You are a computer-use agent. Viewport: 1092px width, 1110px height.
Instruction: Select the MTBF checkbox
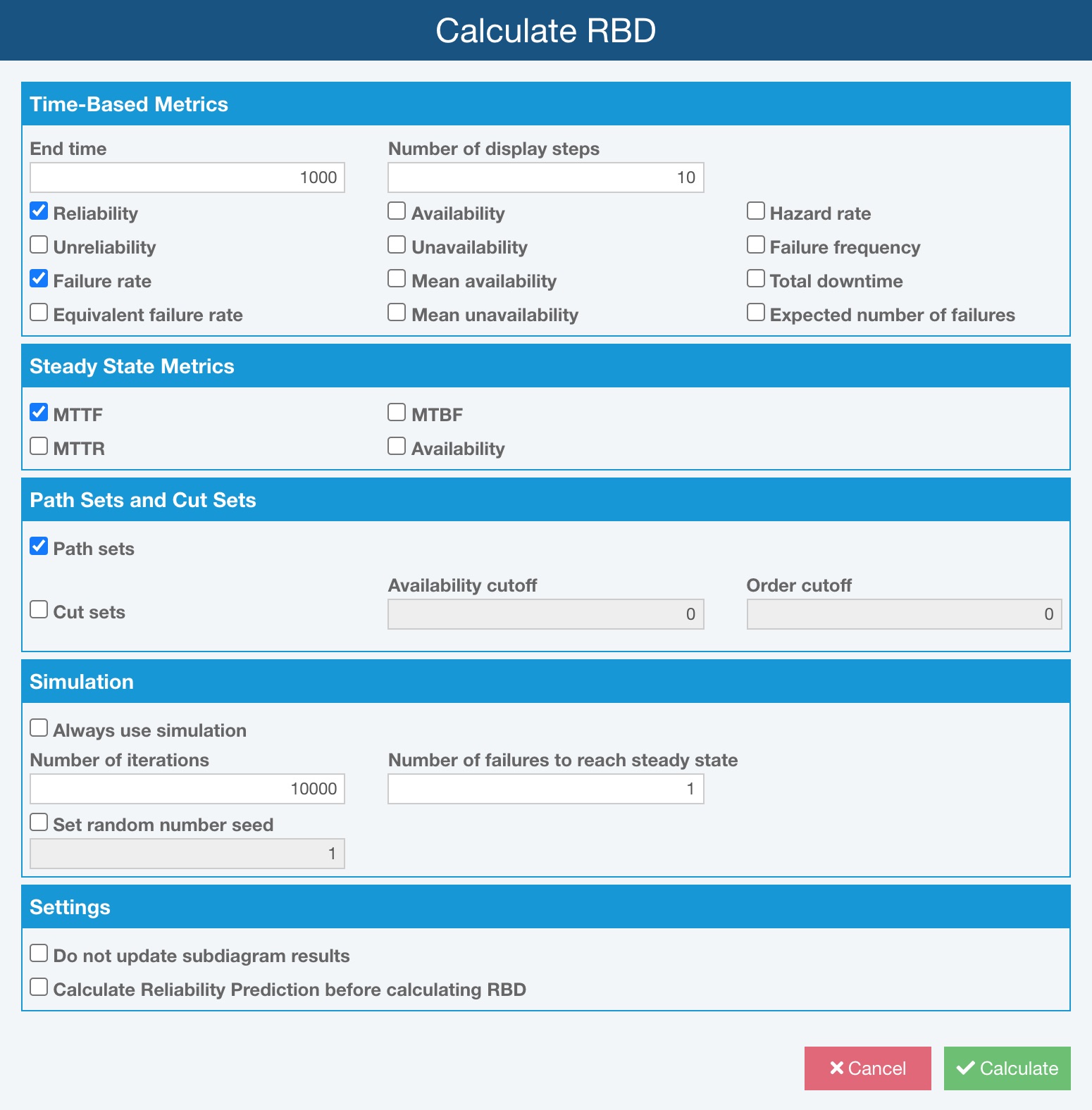[397, 413]
